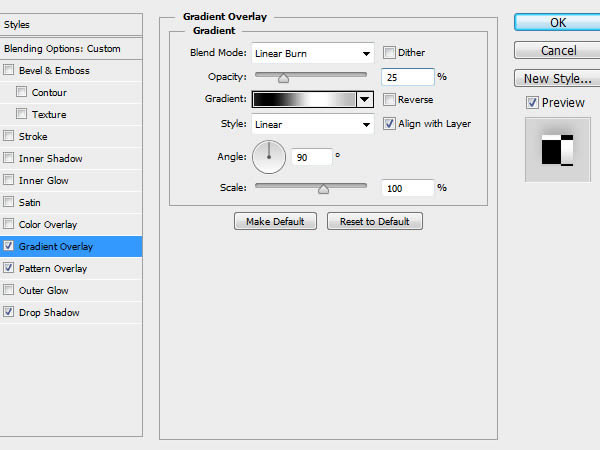600x450 pixels.
Task: Select the Color Overlay label
Action: (48, 225)
